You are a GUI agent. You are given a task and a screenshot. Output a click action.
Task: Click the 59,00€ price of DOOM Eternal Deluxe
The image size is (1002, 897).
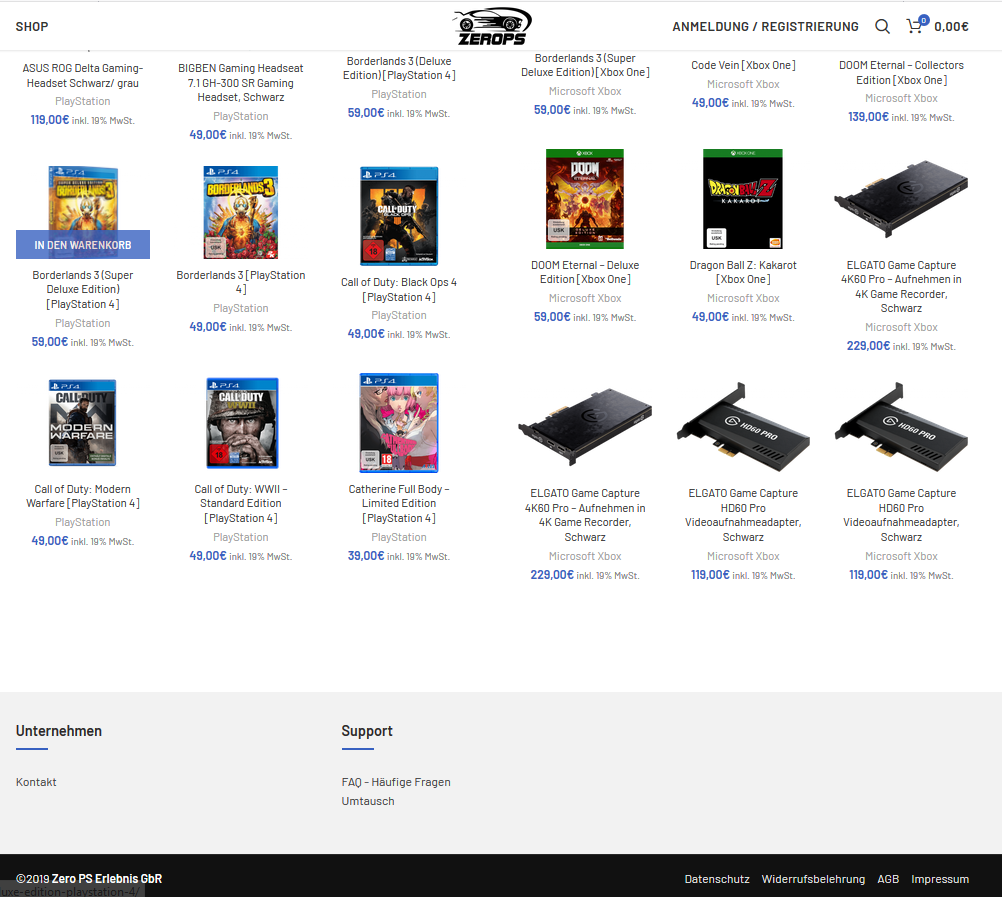coord(552,317)
